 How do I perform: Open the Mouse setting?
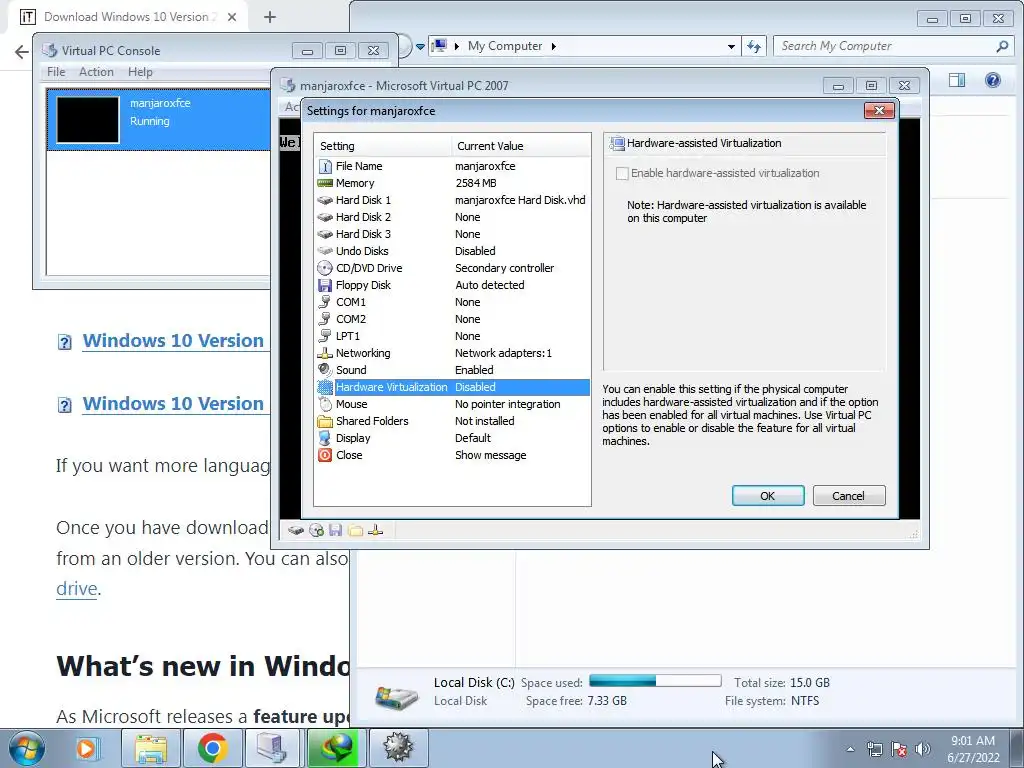pyautogui.click(x=452, y=404)
